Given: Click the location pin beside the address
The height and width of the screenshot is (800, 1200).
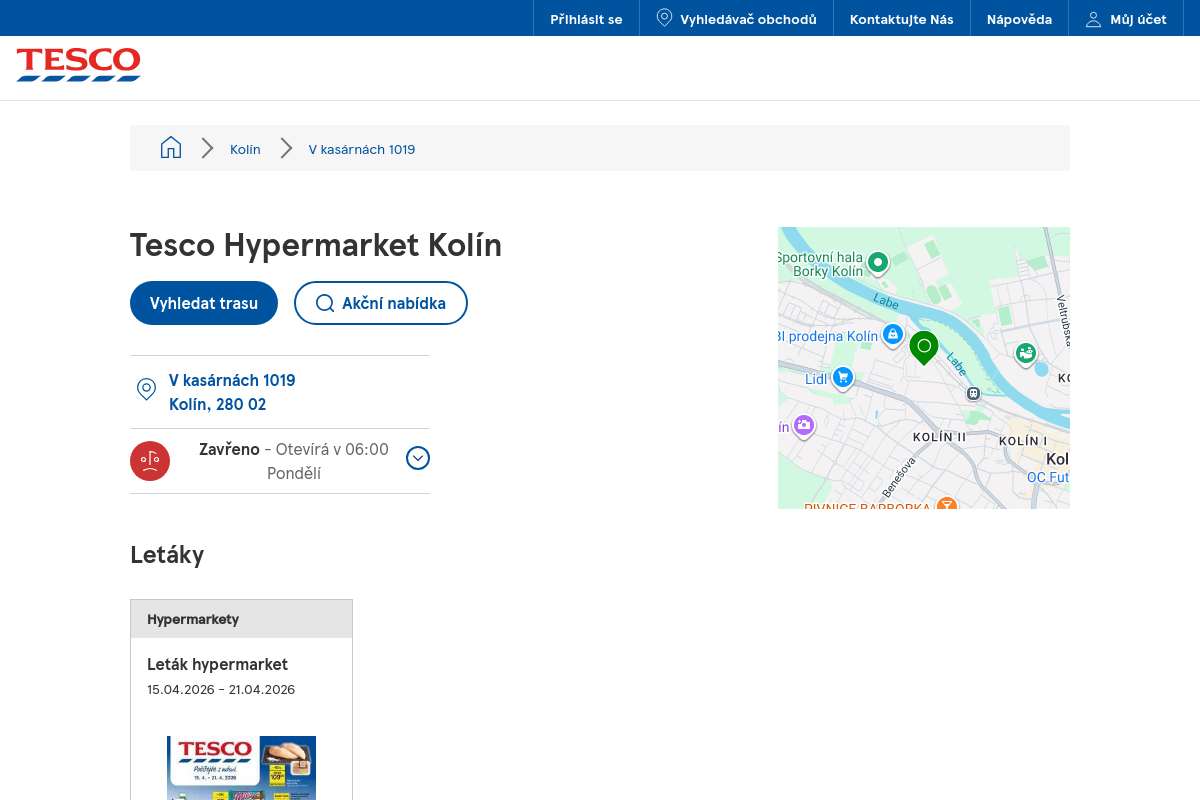Looking at the screenshot, I should [146, 390].
